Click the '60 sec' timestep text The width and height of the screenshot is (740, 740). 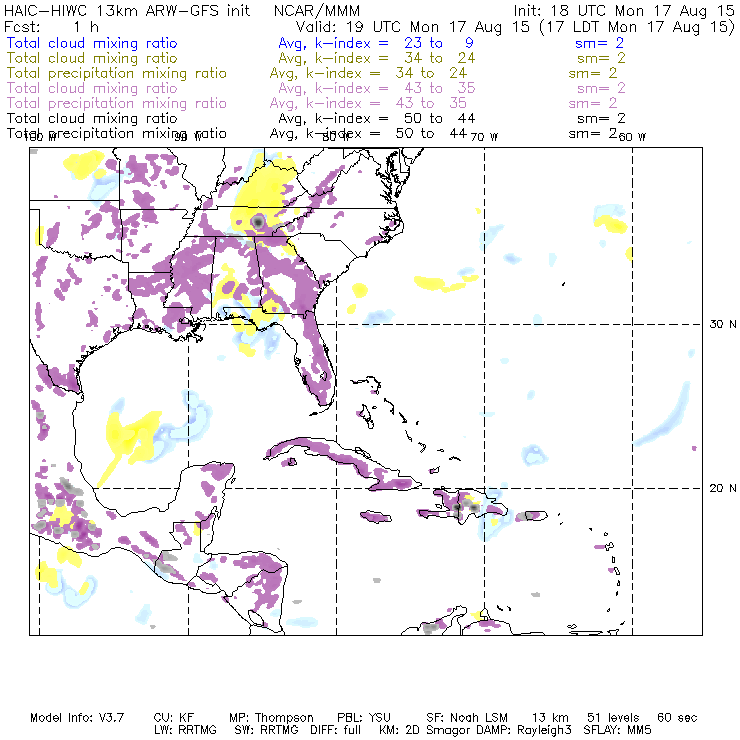pyautogui.click(x=677, y=718)
